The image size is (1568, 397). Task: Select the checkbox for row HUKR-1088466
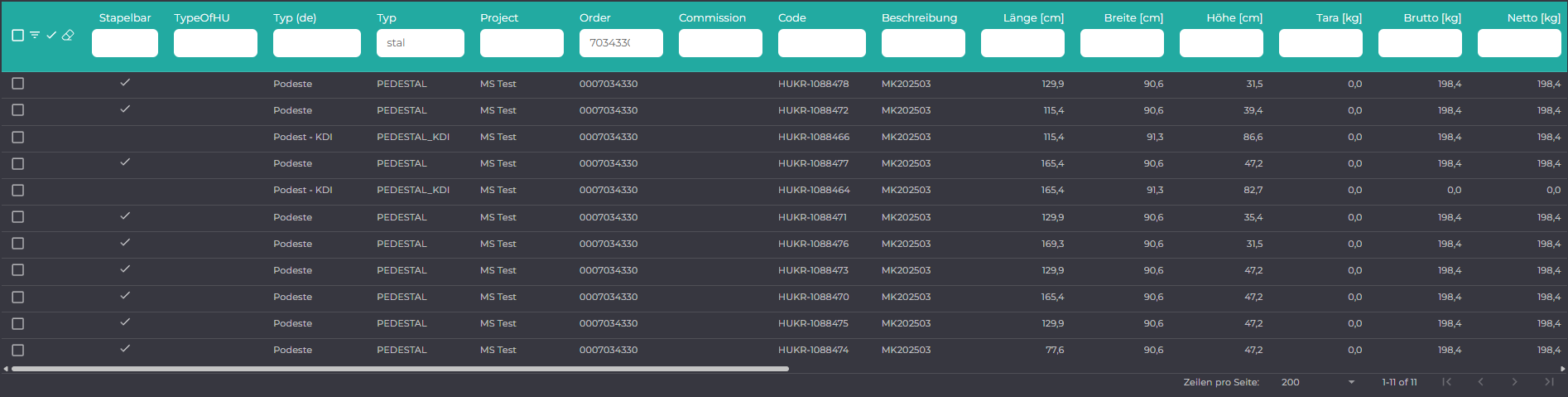tap(18, 137)
